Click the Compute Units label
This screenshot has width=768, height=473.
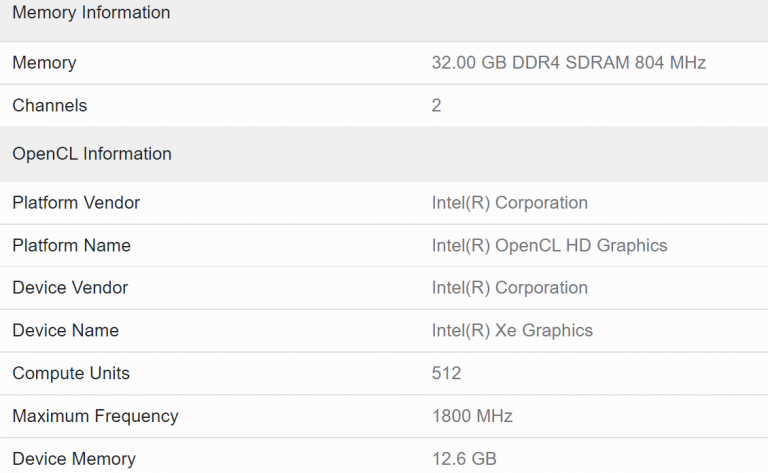(x=71, y=374)
